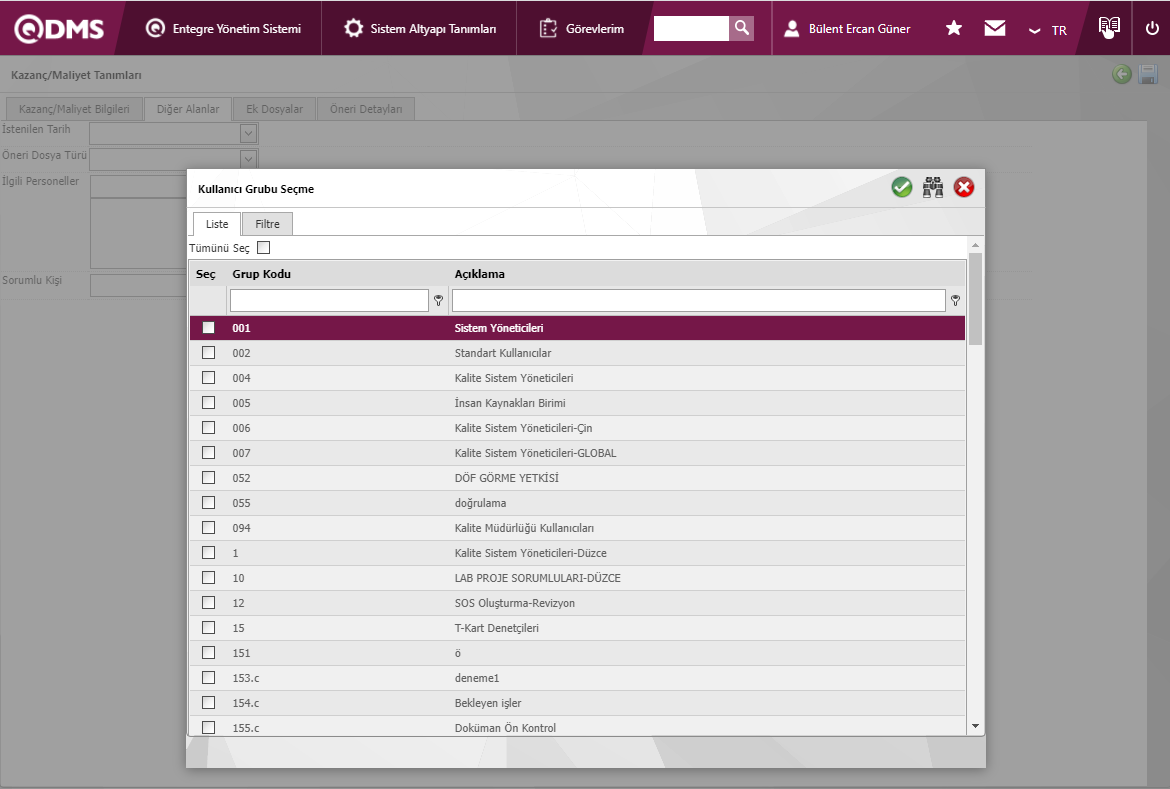Check the box for doğrulama row
The width and height of the screenshot is (1170, 789).
pos(208,502)
